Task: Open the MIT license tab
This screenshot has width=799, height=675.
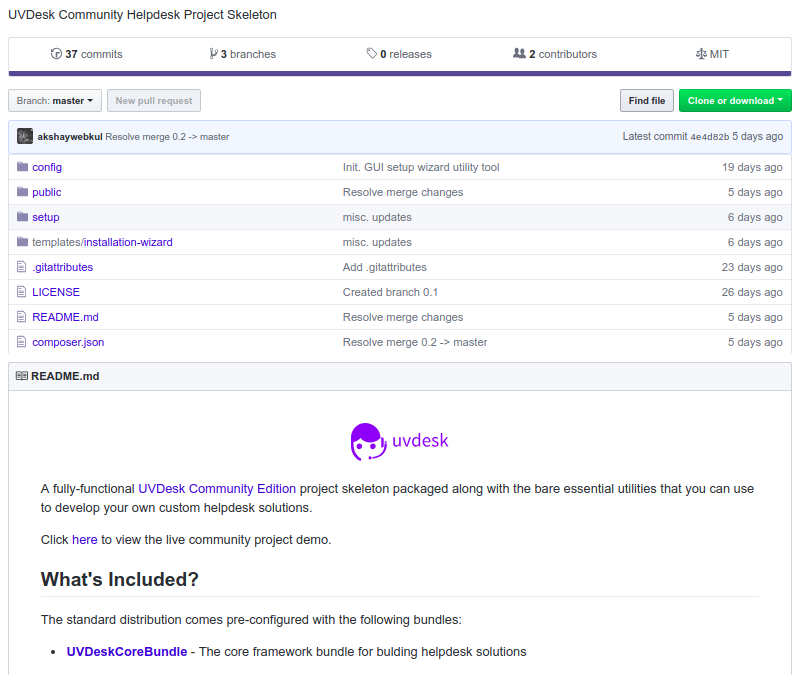Action: pyautogui.click(x=712, y=54)
